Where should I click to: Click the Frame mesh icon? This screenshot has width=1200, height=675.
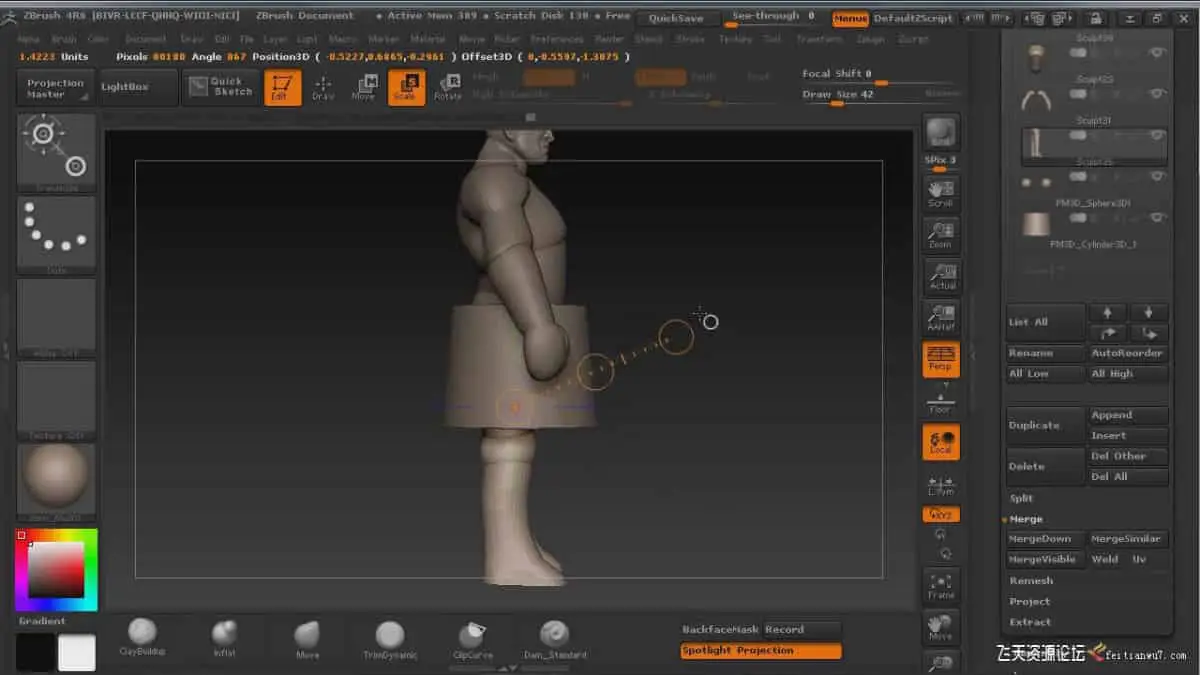(940, 585)
